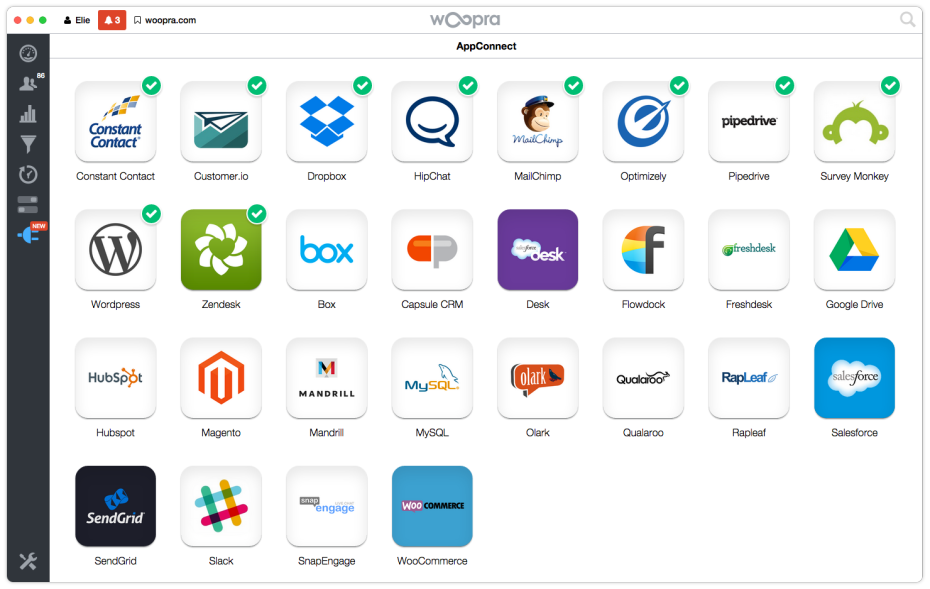The height and width of the screenshot is (589, 930).
Task: Click the search magnifier icon
Action: [x=907, y=19]
